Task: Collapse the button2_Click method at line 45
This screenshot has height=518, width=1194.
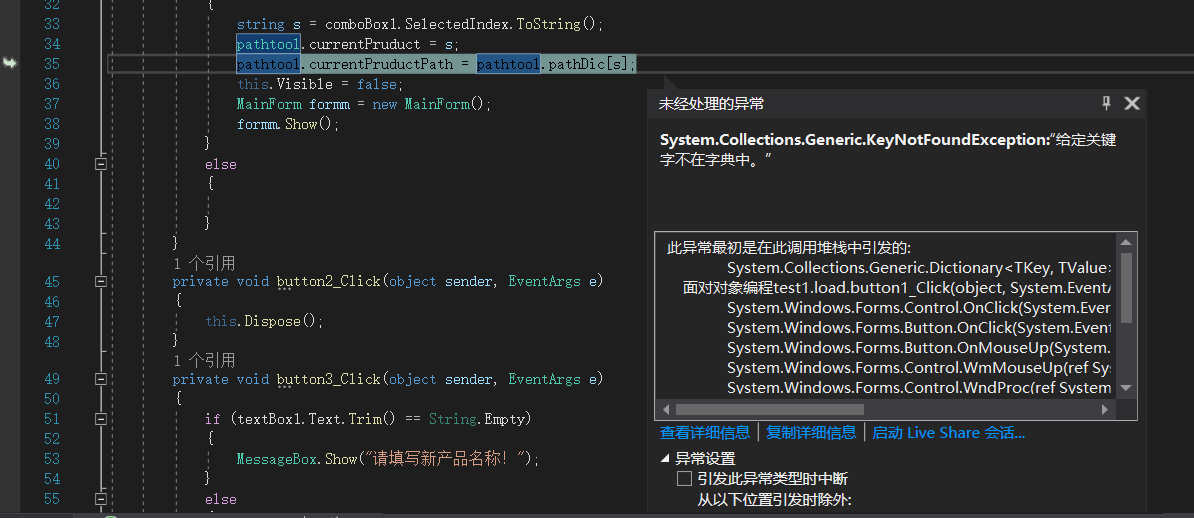Action: coord(101,281)
